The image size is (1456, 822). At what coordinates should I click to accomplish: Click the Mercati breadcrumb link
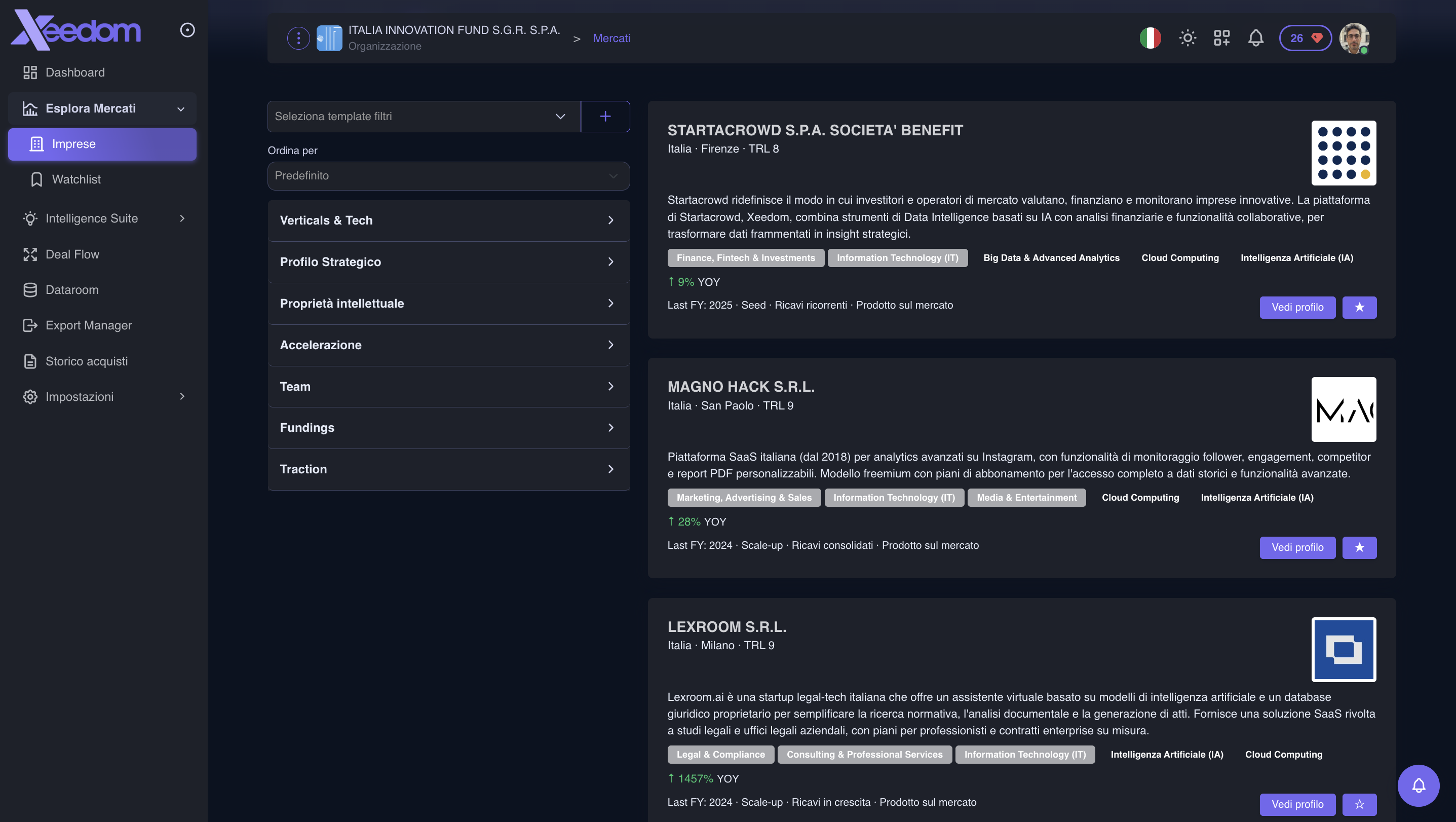click(611, 39)
